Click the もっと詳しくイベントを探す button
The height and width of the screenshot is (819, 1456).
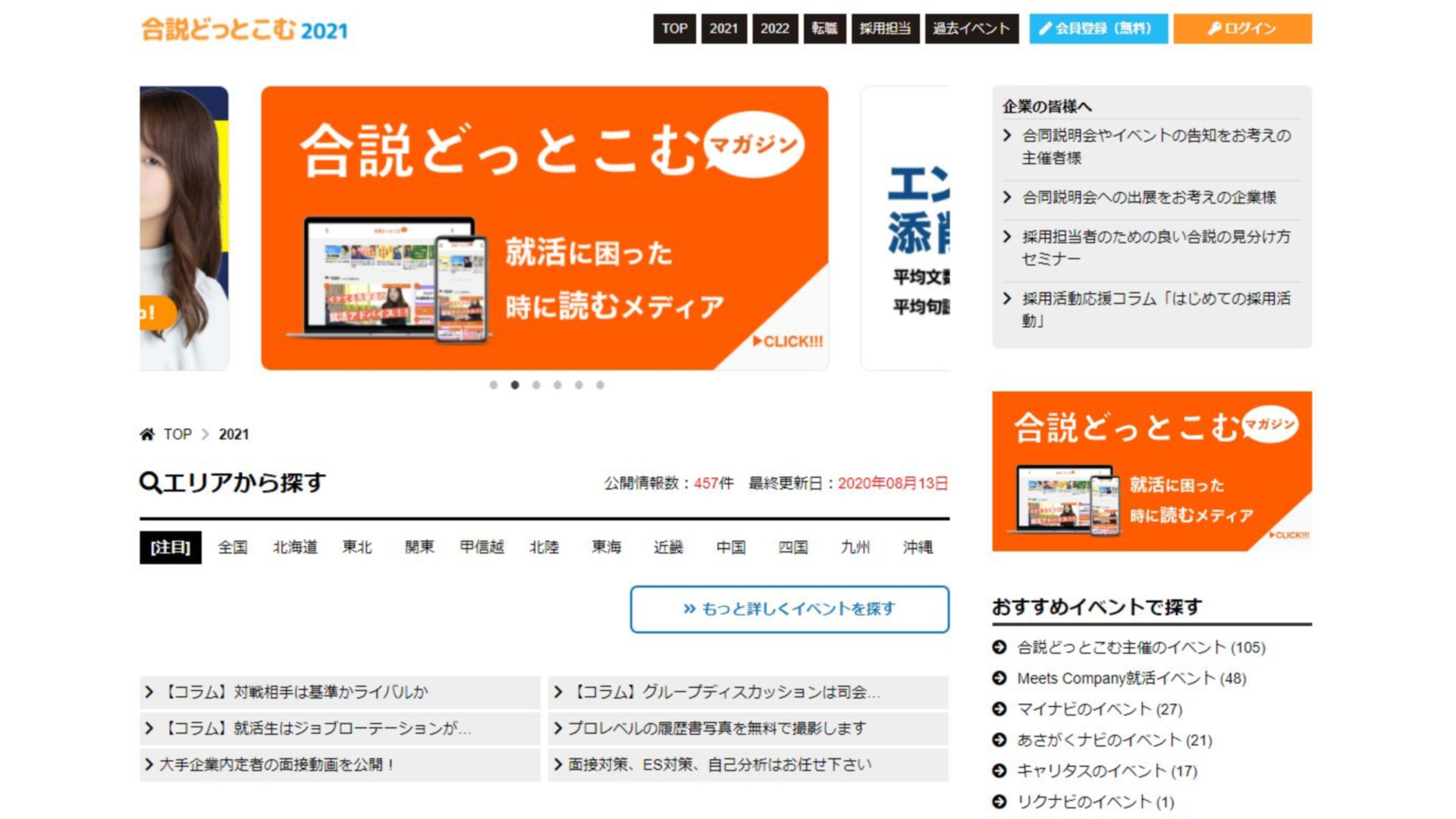coord(789,609)
